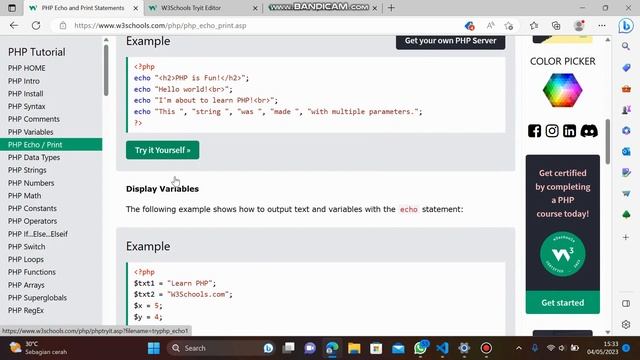The height and width of the screenshot is (360, 640).
Task: Open PHP Functions in sidebar
Action: point(32,272)
